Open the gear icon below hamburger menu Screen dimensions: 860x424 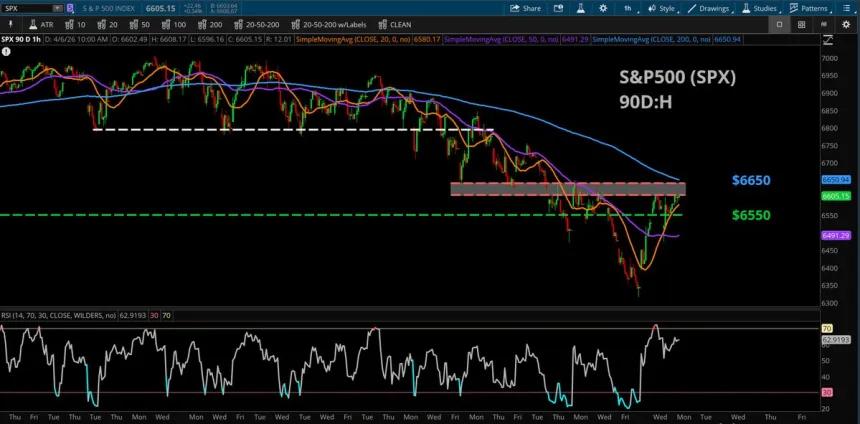846,25
